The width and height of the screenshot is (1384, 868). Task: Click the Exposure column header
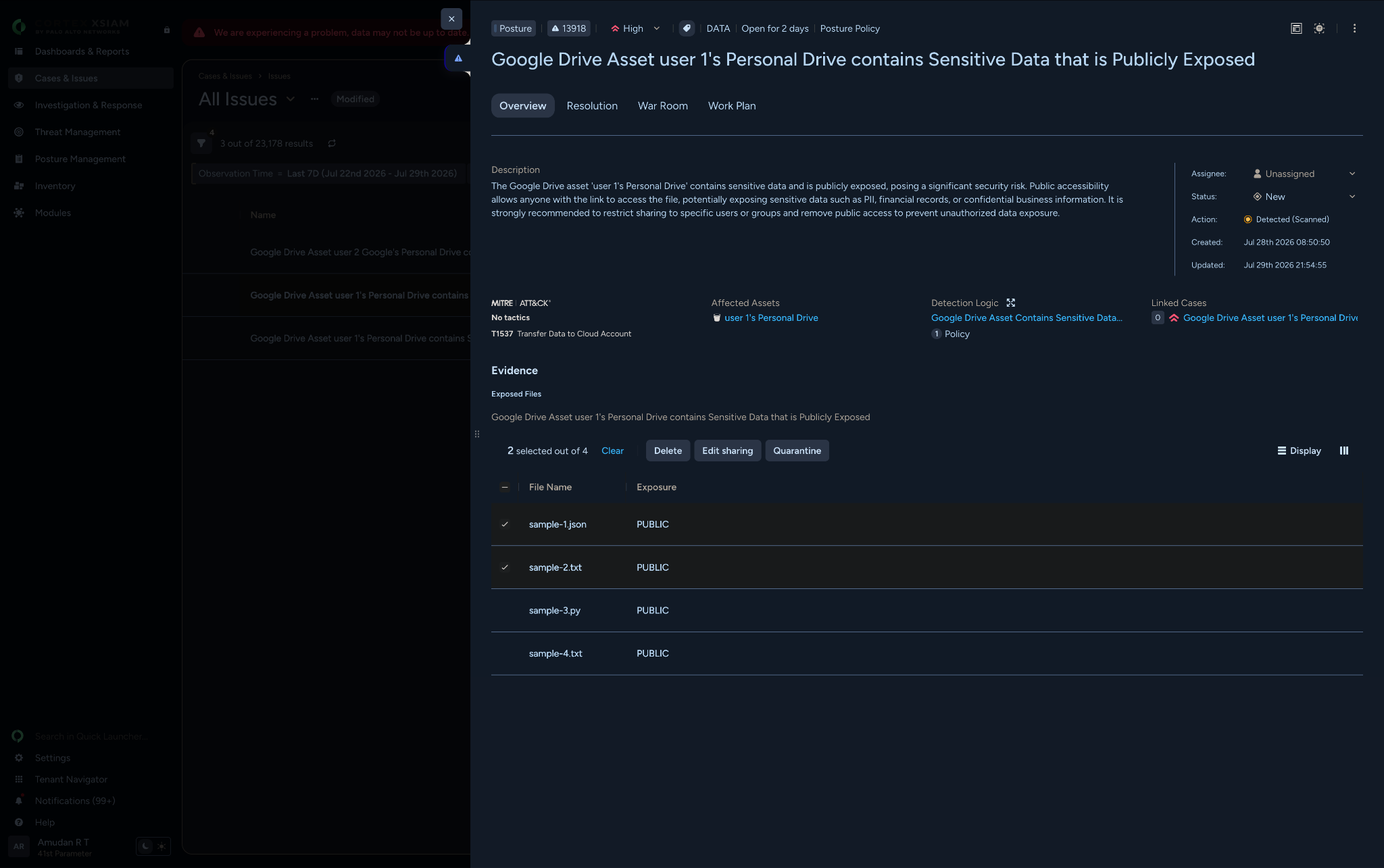(x=656, y=487)
